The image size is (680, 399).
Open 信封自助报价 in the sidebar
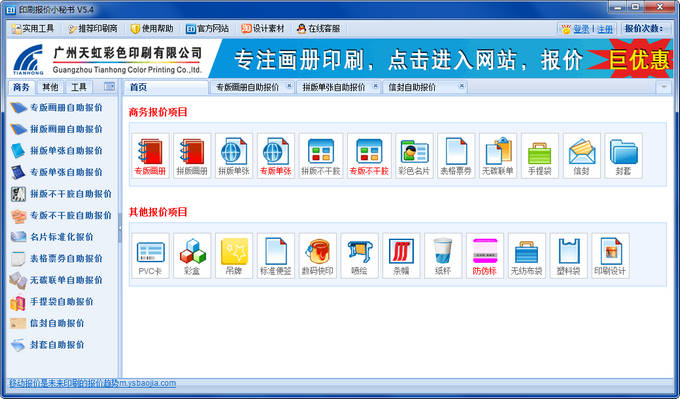[x=47, y=323]
